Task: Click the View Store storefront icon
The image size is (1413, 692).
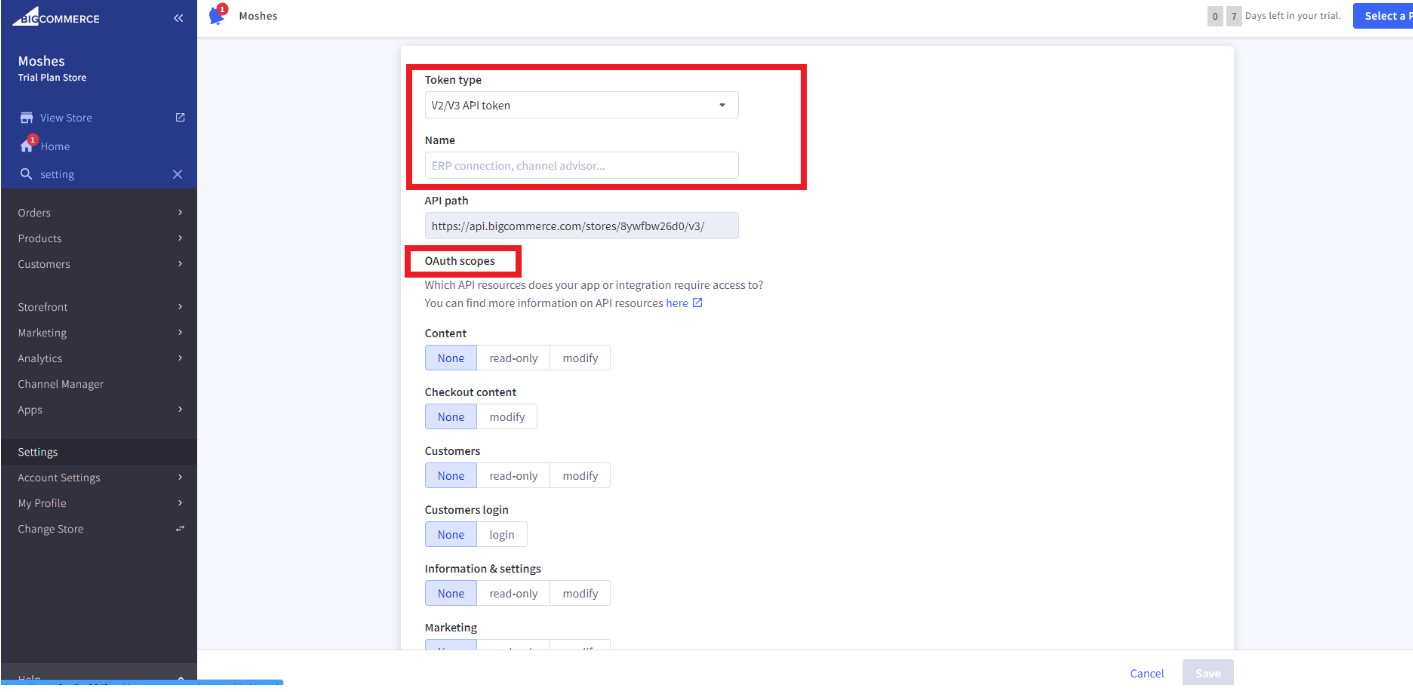Action: (x=26, y=118)
